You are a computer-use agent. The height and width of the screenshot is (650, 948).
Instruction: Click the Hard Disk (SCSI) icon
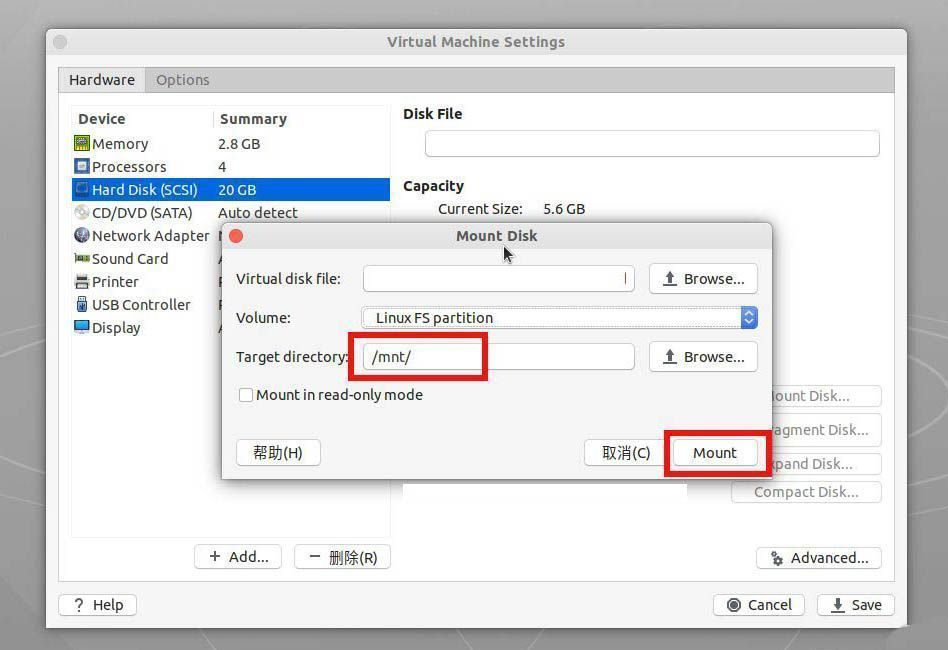click(83, 189)
